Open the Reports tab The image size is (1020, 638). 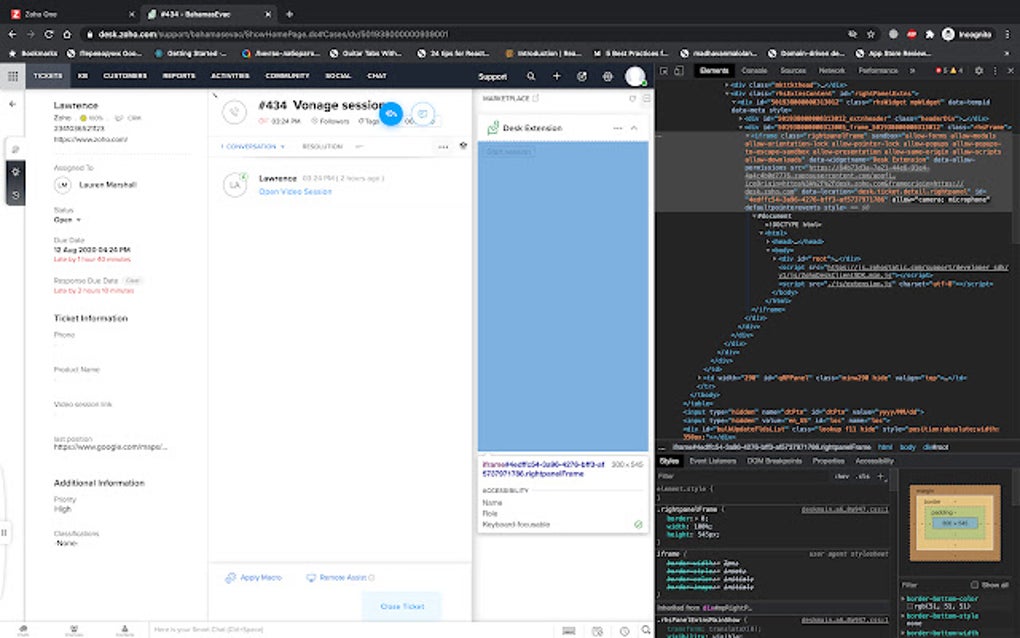point(179,76)
